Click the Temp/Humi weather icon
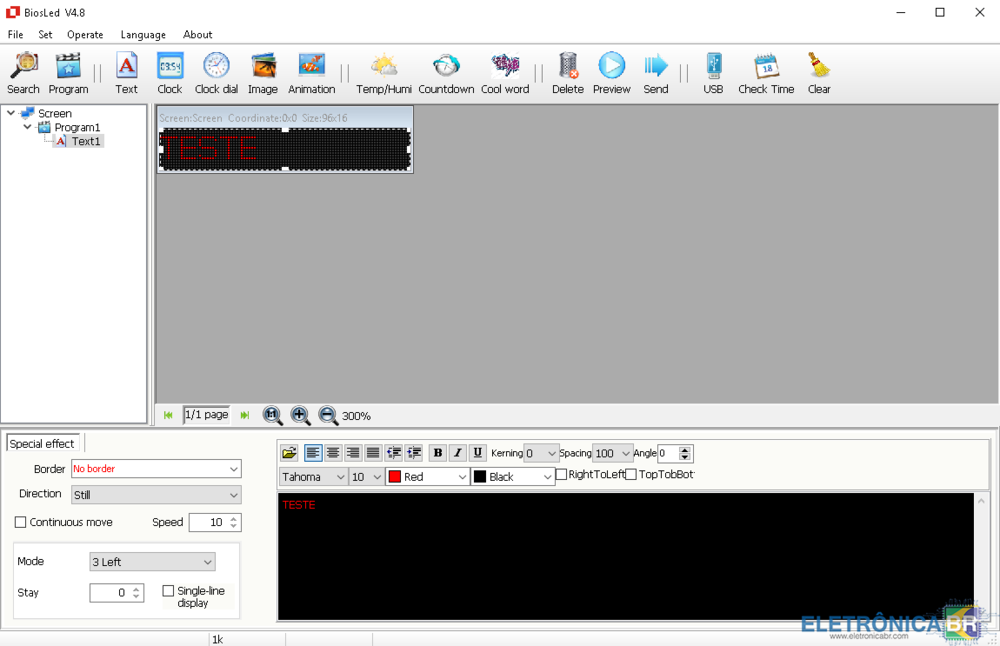Image resolution: width=1000 pixels, height=646 pixels. 384,66
